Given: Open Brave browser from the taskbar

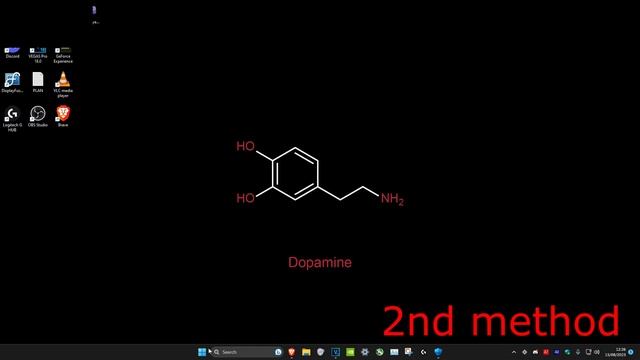Looking at the screenshot, I should pyautogui.click(x=291, y=352).
